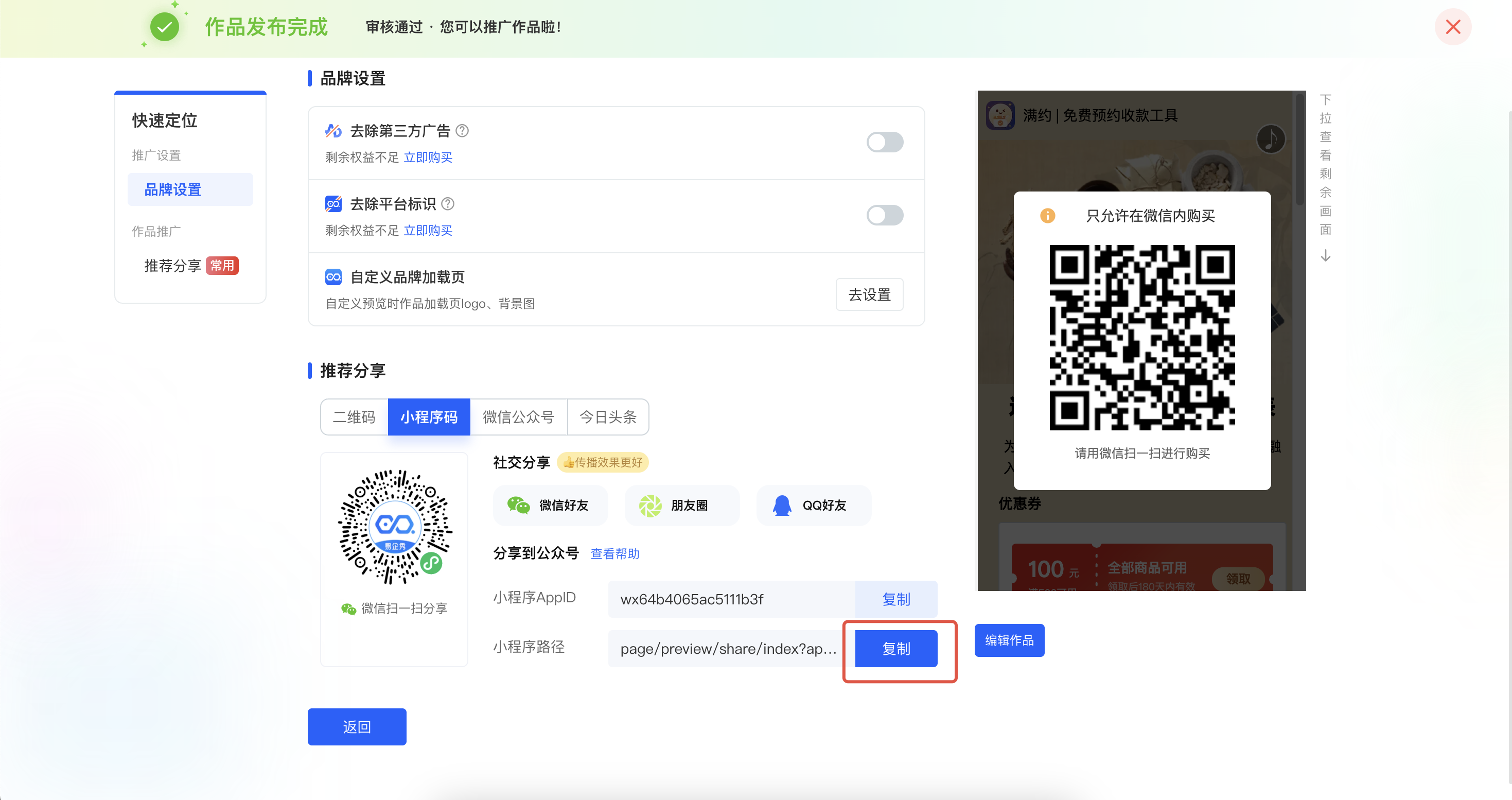
Task: Share via 微信好友 WeChat icon
Action: [x=518, y=506]
